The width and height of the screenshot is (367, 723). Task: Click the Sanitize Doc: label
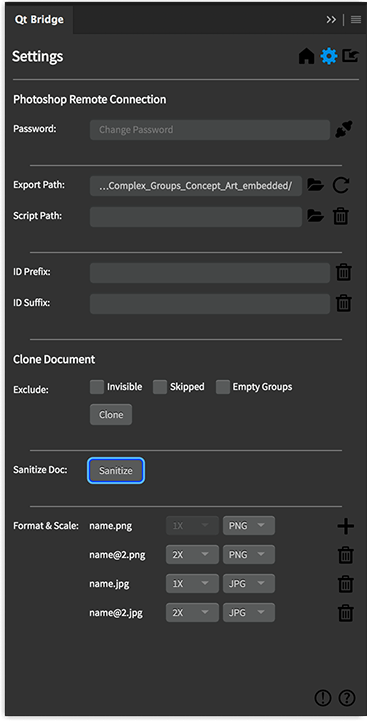click(41, 470)
